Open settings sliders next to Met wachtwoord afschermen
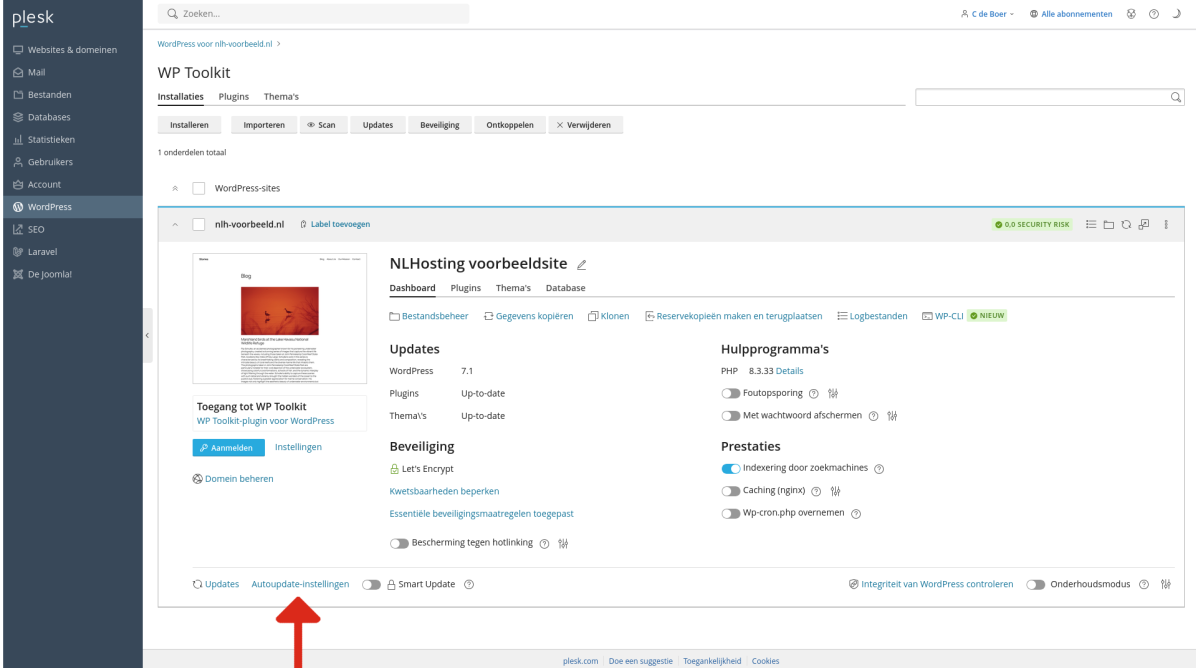Image resolution: width=1196 pixels, height=668 pixels. 892,416
